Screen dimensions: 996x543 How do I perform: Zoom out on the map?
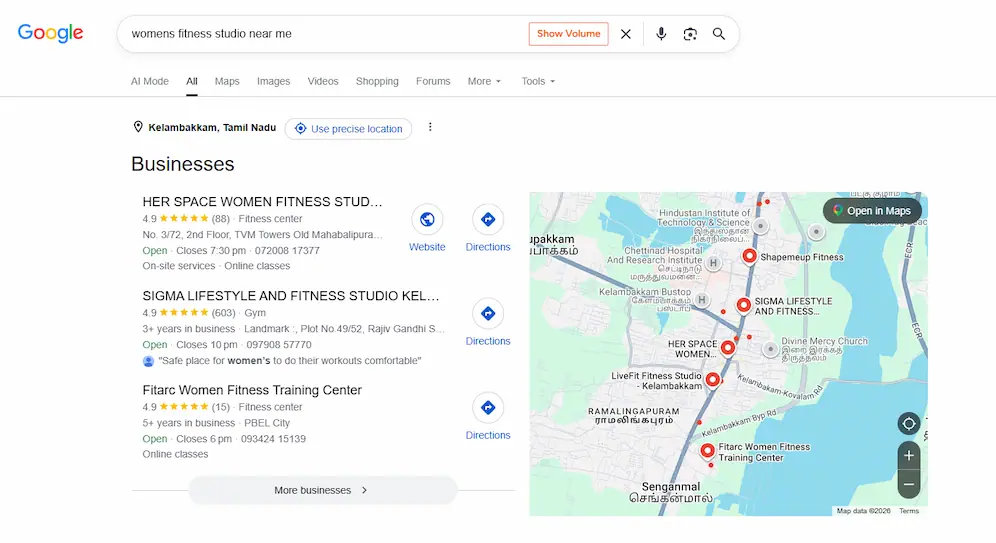point(909,484)
